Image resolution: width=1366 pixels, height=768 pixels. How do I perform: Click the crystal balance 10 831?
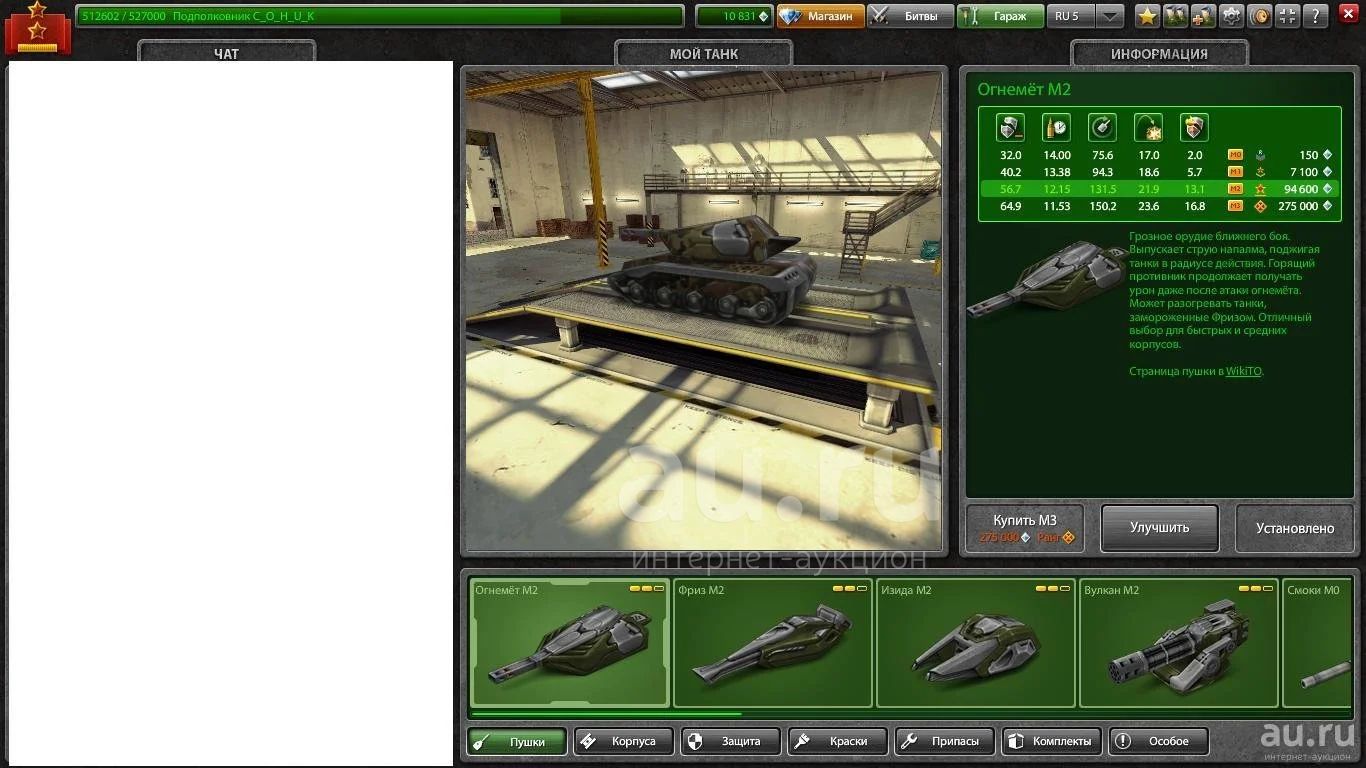734,16
